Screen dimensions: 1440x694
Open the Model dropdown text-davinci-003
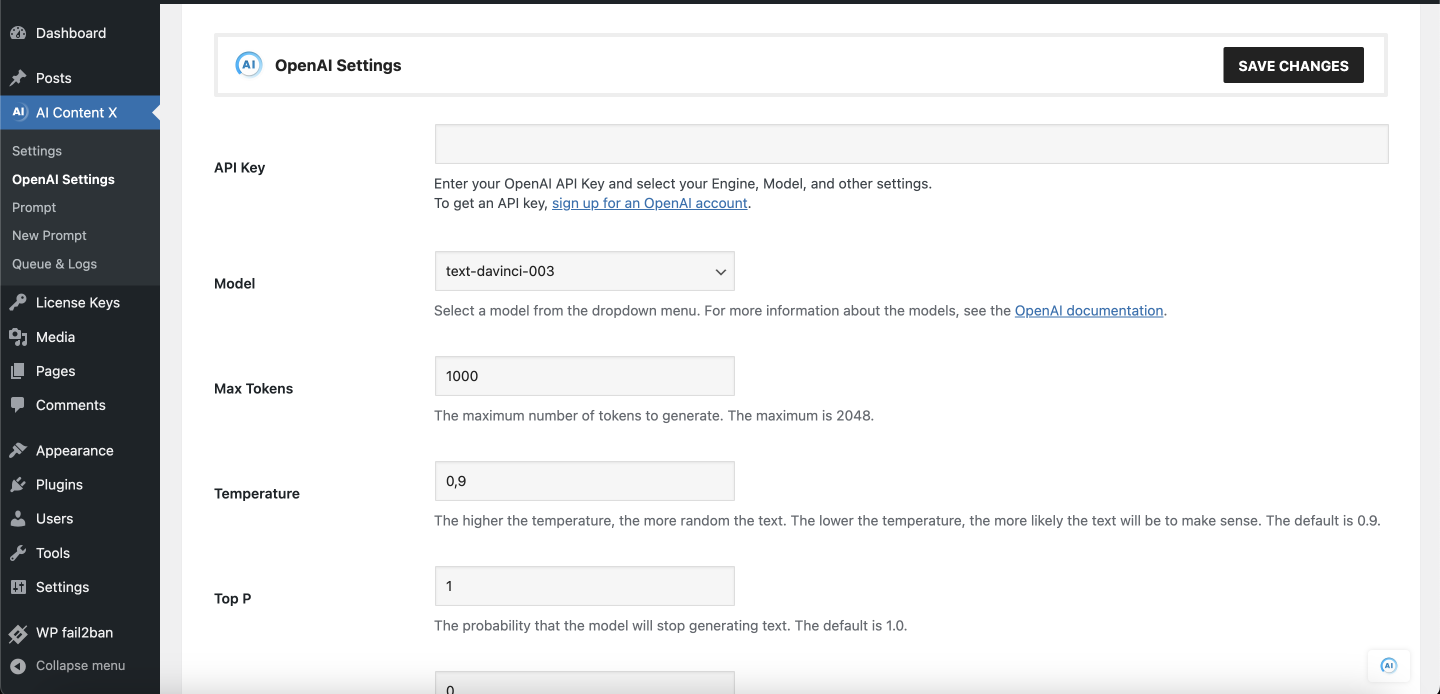click(x=585, y=271)
